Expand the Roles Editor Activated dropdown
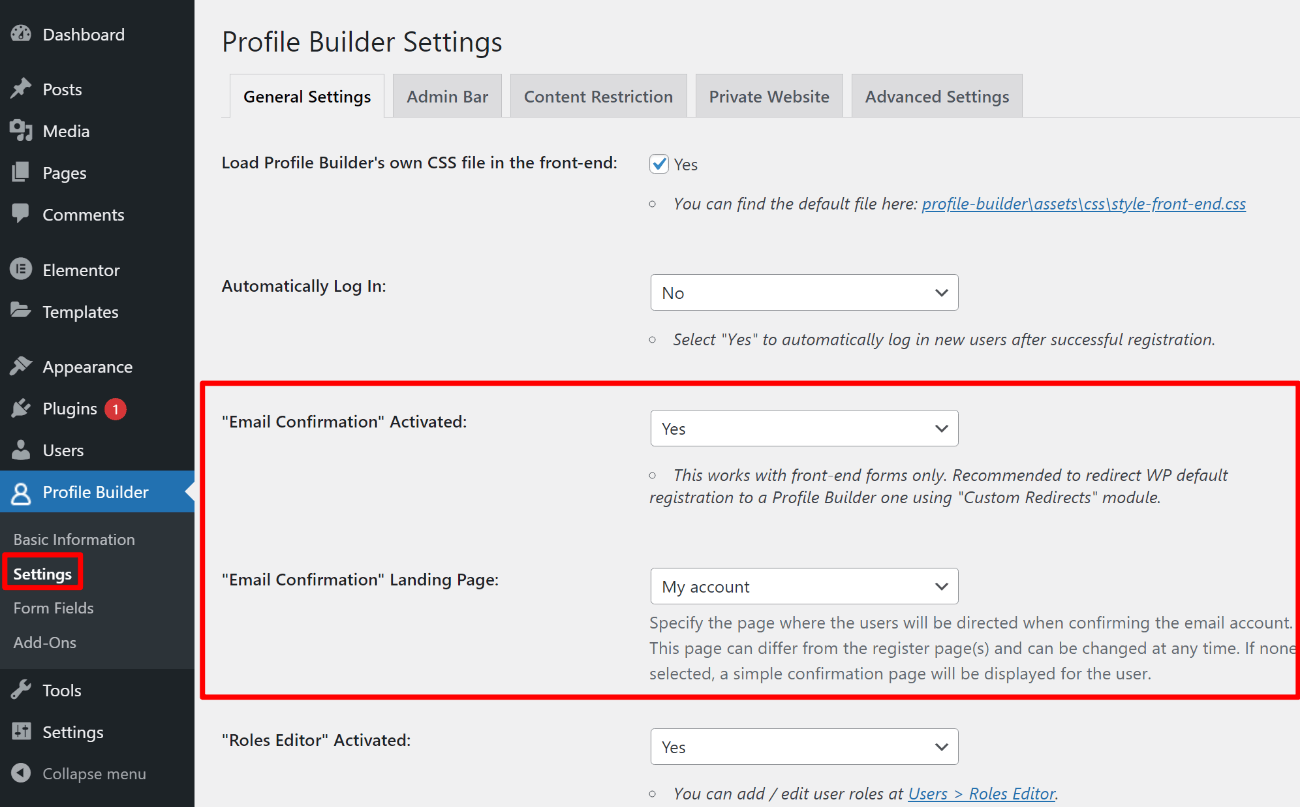The width and height of the screenshot is (1300, 807). pyautogui.click(x=804, y=747)
